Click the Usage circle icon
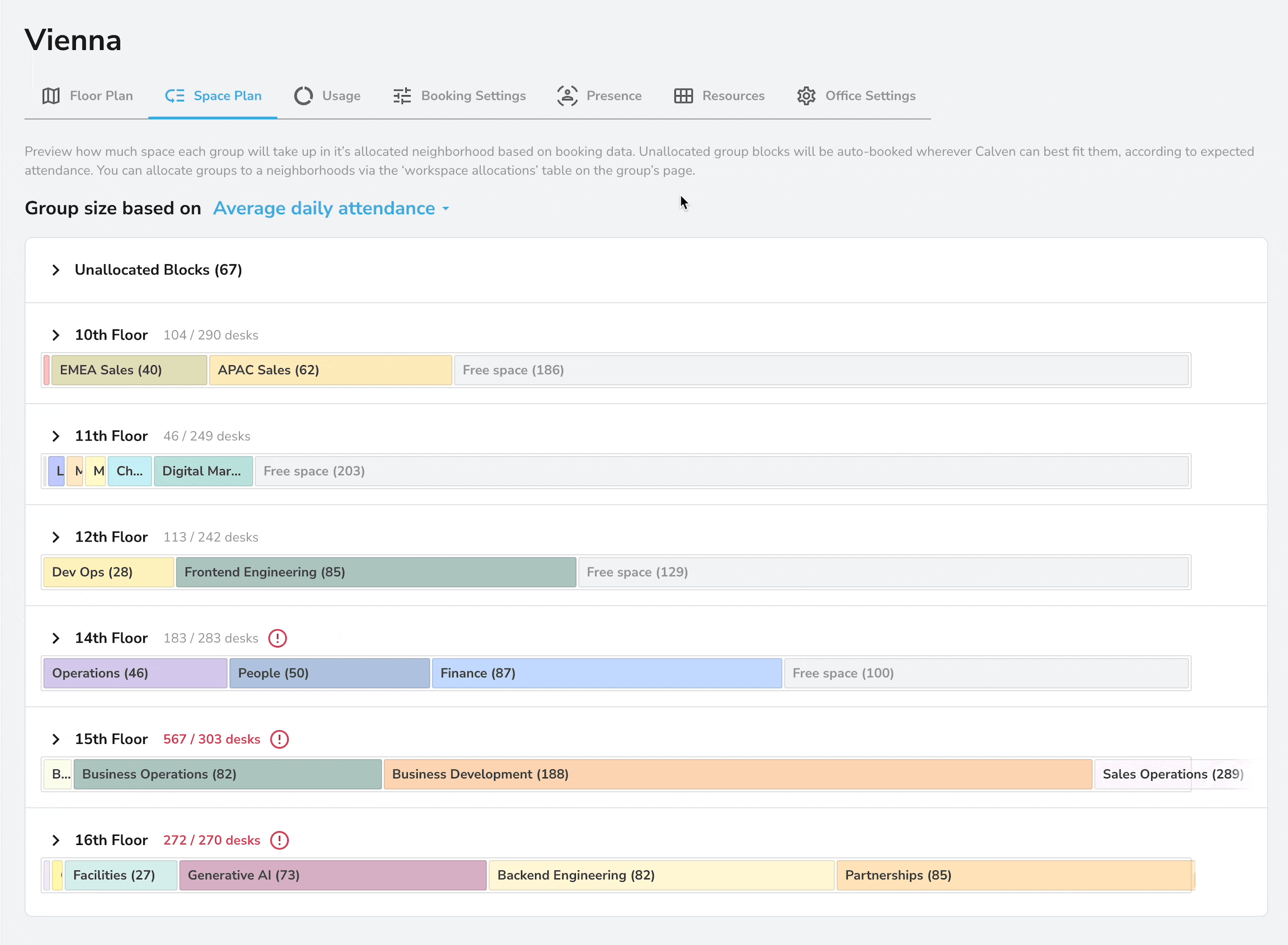Image resolution: width=1288 pixels, height=945 pixels. tap(303, 96)
